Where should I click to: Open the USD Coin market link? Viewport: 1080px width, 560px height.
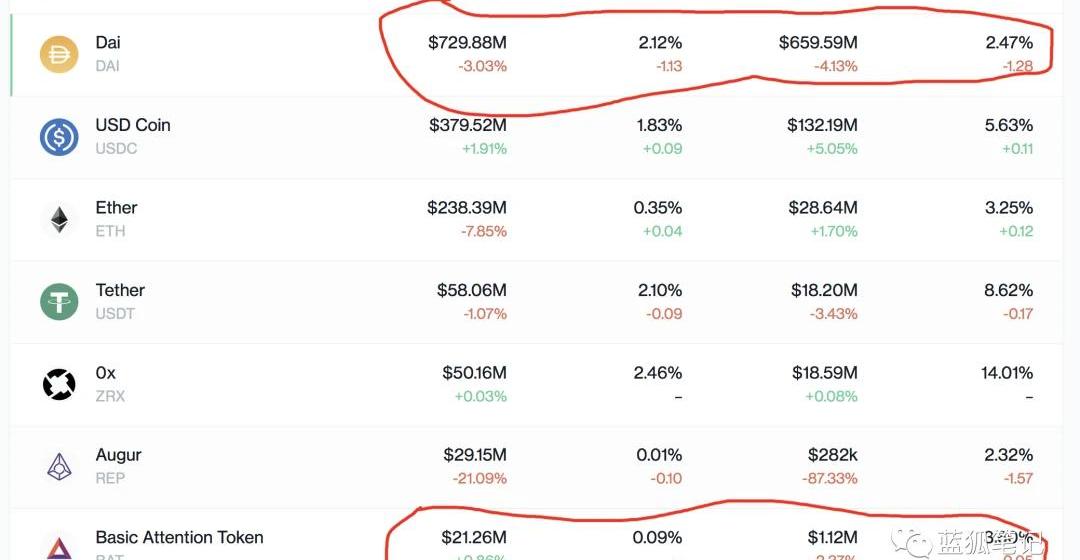coord(133,125)
